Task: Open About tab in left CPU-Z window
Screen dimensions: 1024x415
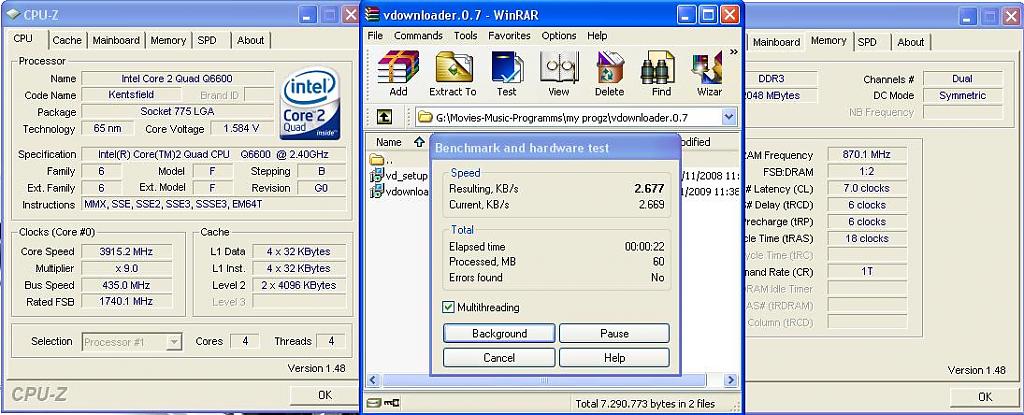Action: pyautogui.click(x=251, y=40)
